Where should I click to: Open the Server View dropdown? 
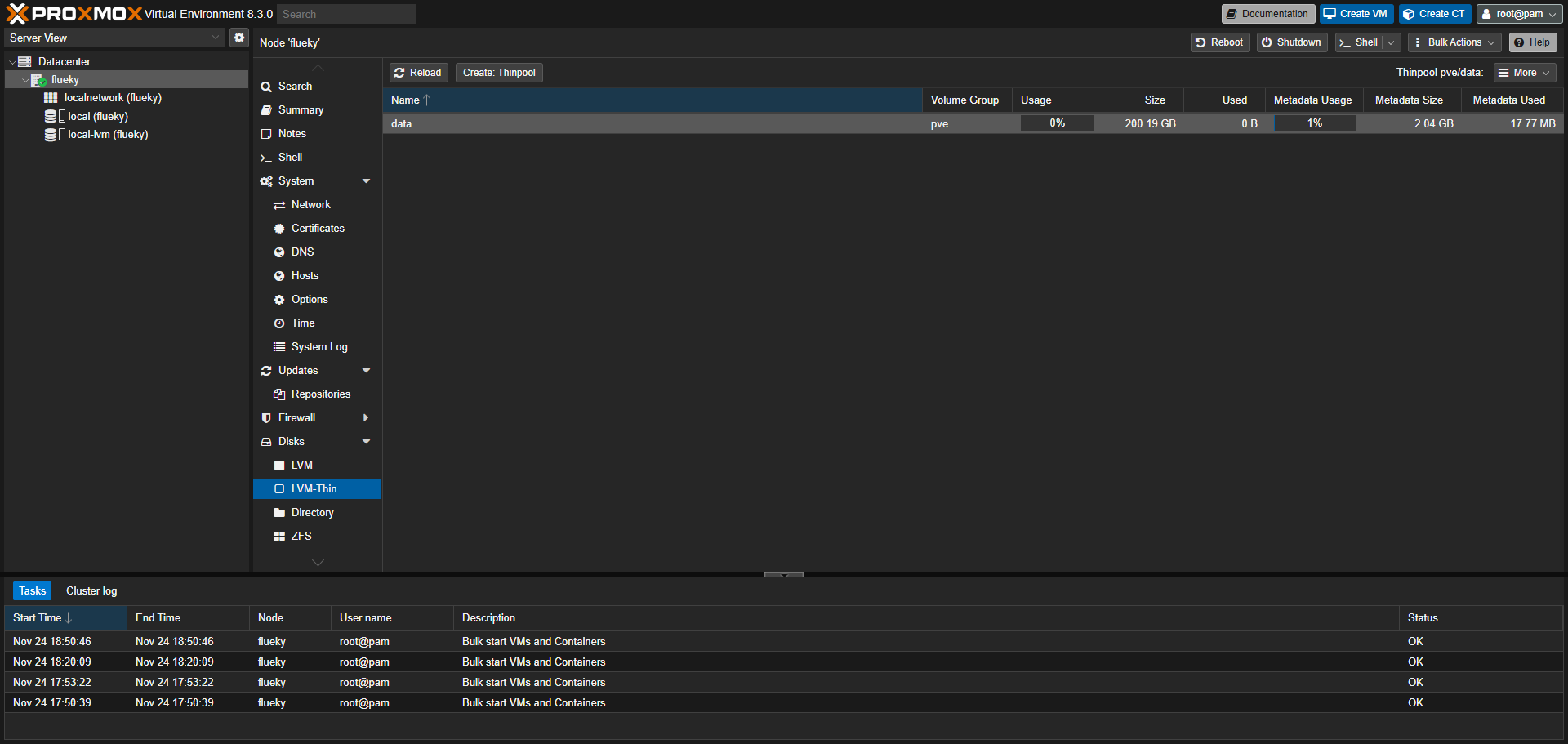pos(114,38)
